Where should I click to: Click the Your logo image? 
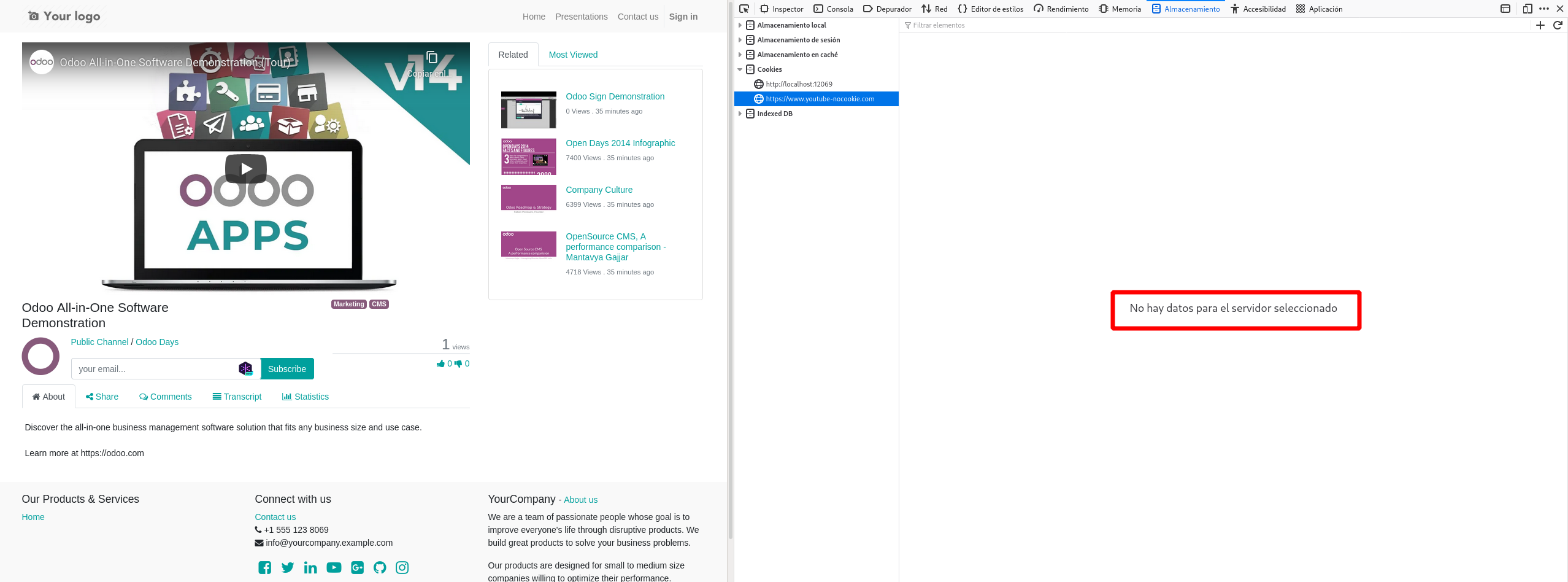pos(64,17)
